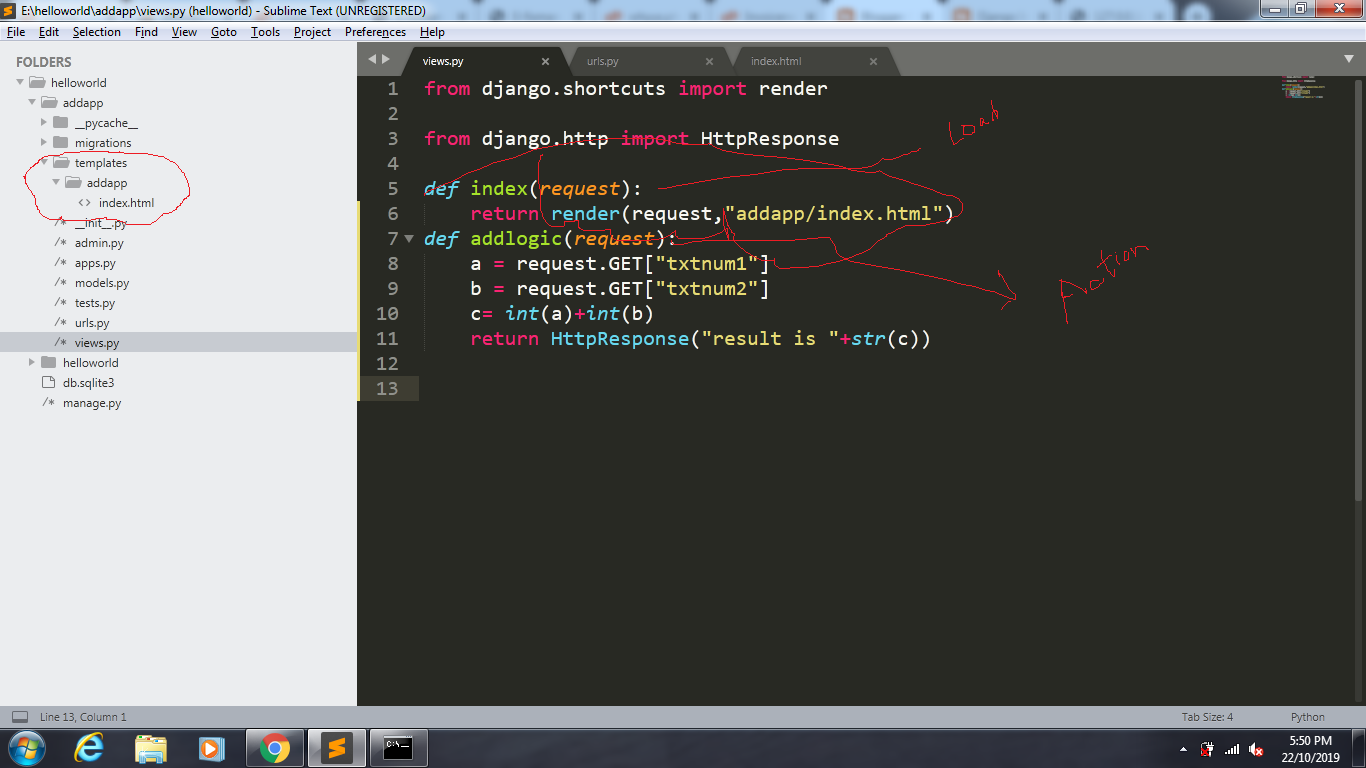Toggle the code fold arrow at line 7
Image resolution: width=1366 pixels, height=768 pixels.
coord(410,239)
